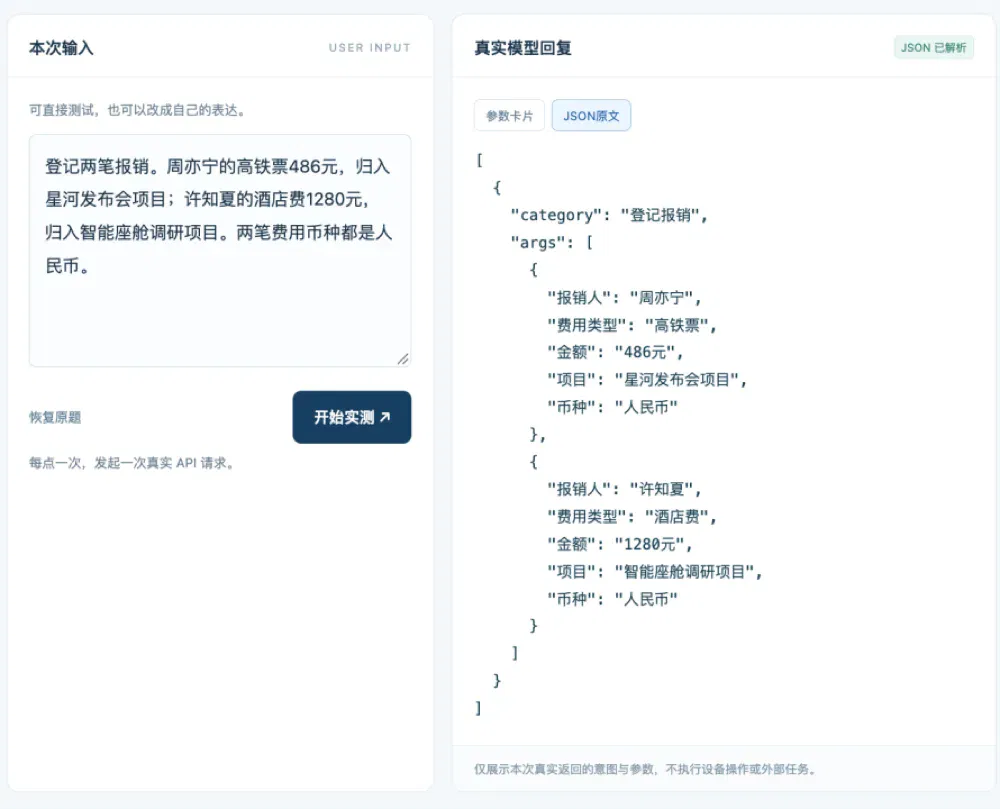Select the JSON原文 tab

click(591, 115)
